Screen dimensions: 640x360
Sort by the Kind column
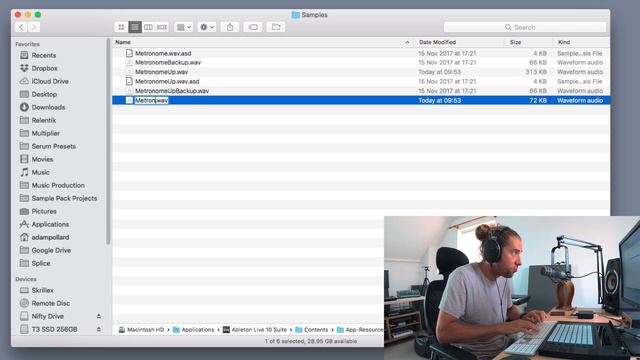point(564,42)
